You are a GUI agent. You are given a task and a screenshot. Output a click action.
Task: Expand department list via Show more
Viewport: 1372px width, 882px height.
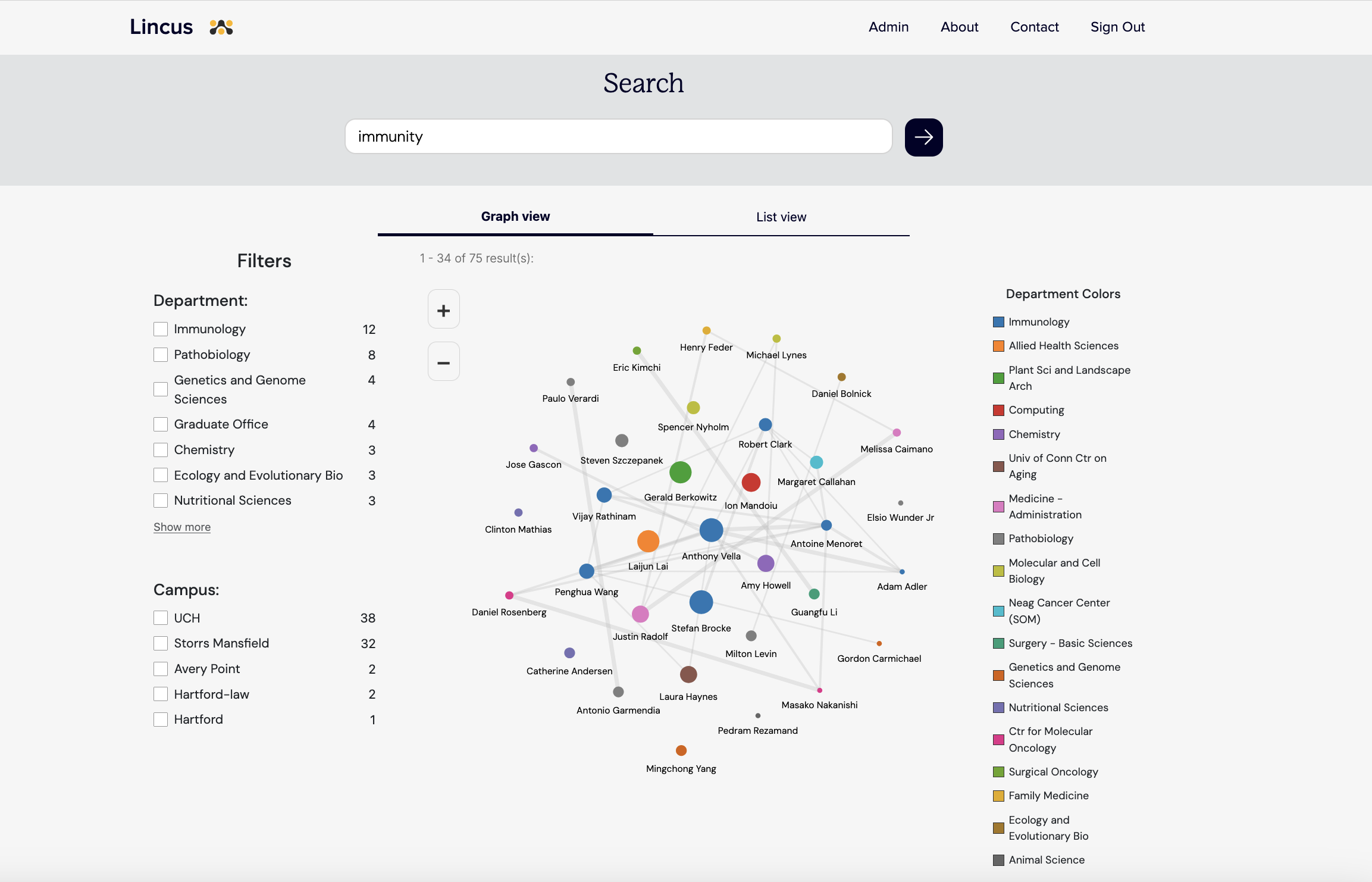[x=182, y=527]
